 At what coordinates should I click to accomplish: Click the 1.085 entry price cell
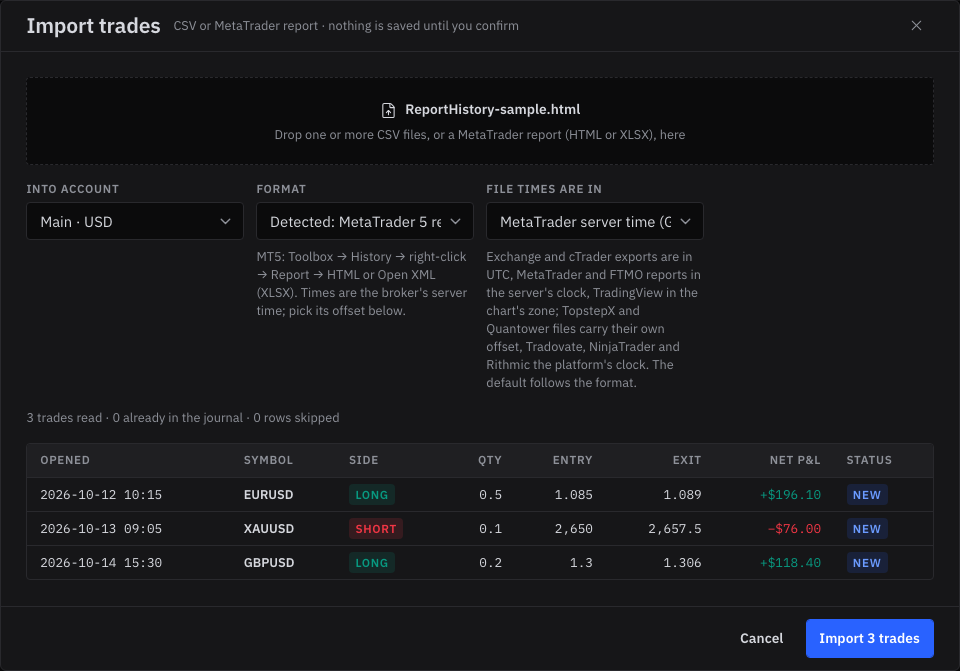574,495
